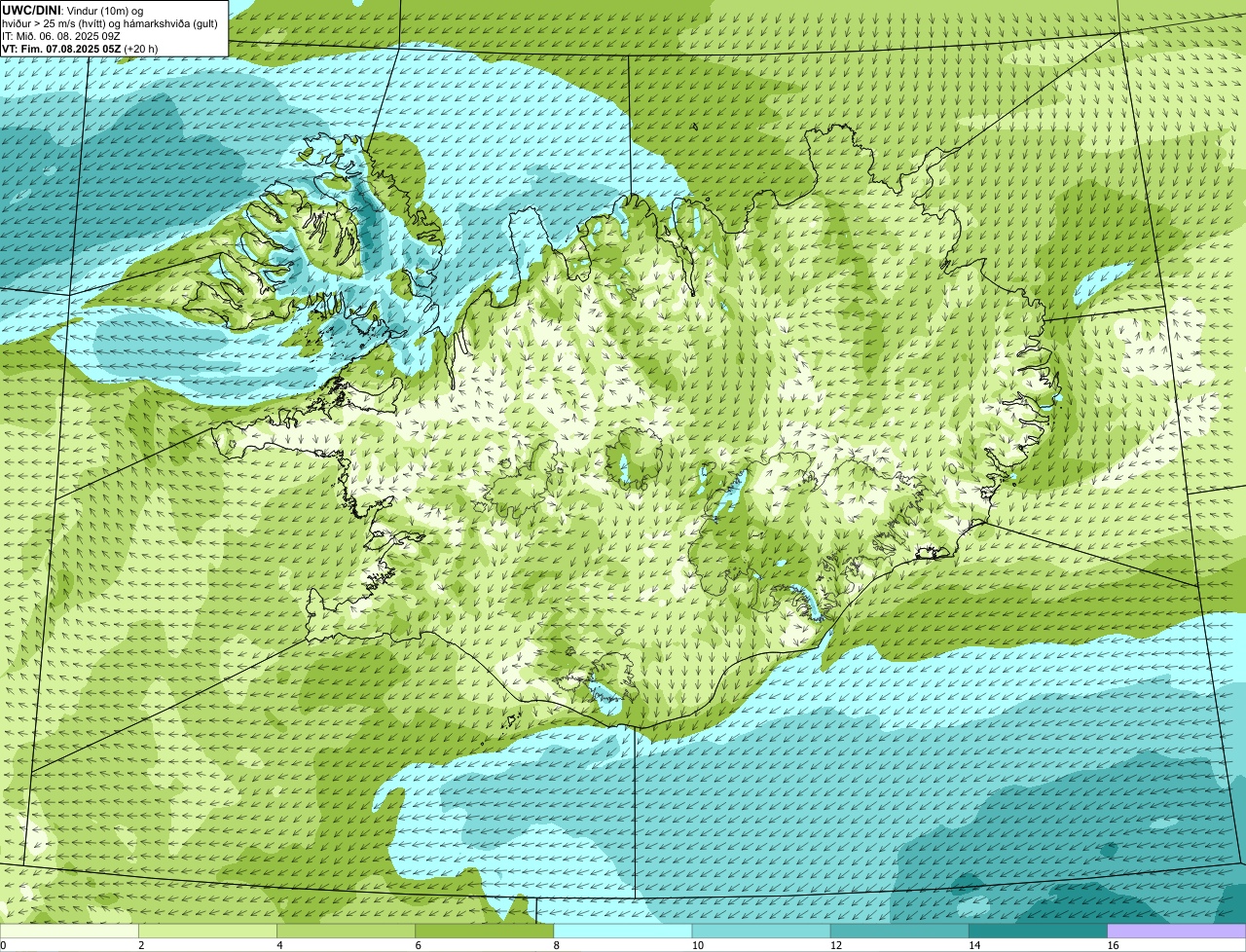The image size is (1246, 952).
Task: Click the dark teal 14–16 m/s legend swatch
Action: point(1039,932)
